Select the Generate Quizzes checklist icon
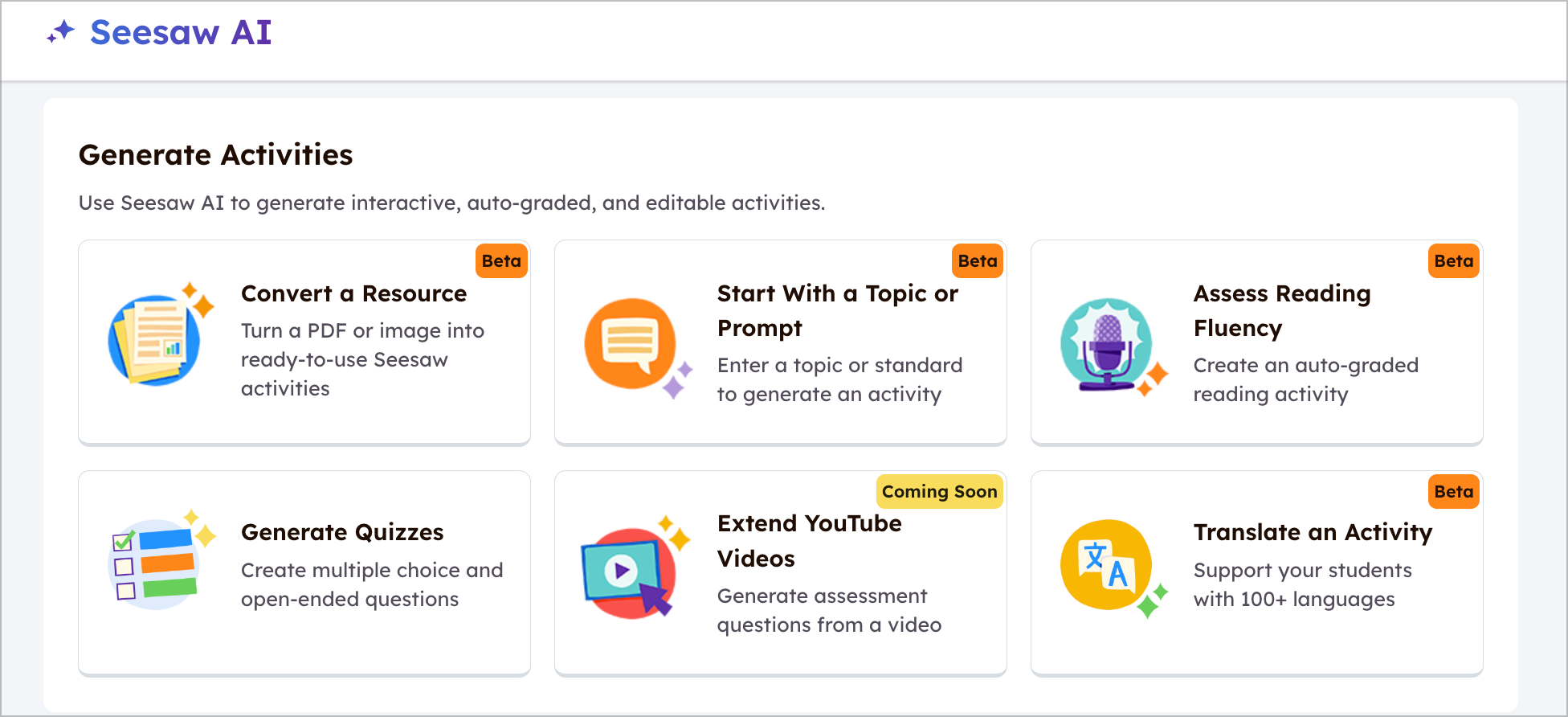The height and width of the screenshot is (717, 1568). pyautogui.click(x=155, y=564)
